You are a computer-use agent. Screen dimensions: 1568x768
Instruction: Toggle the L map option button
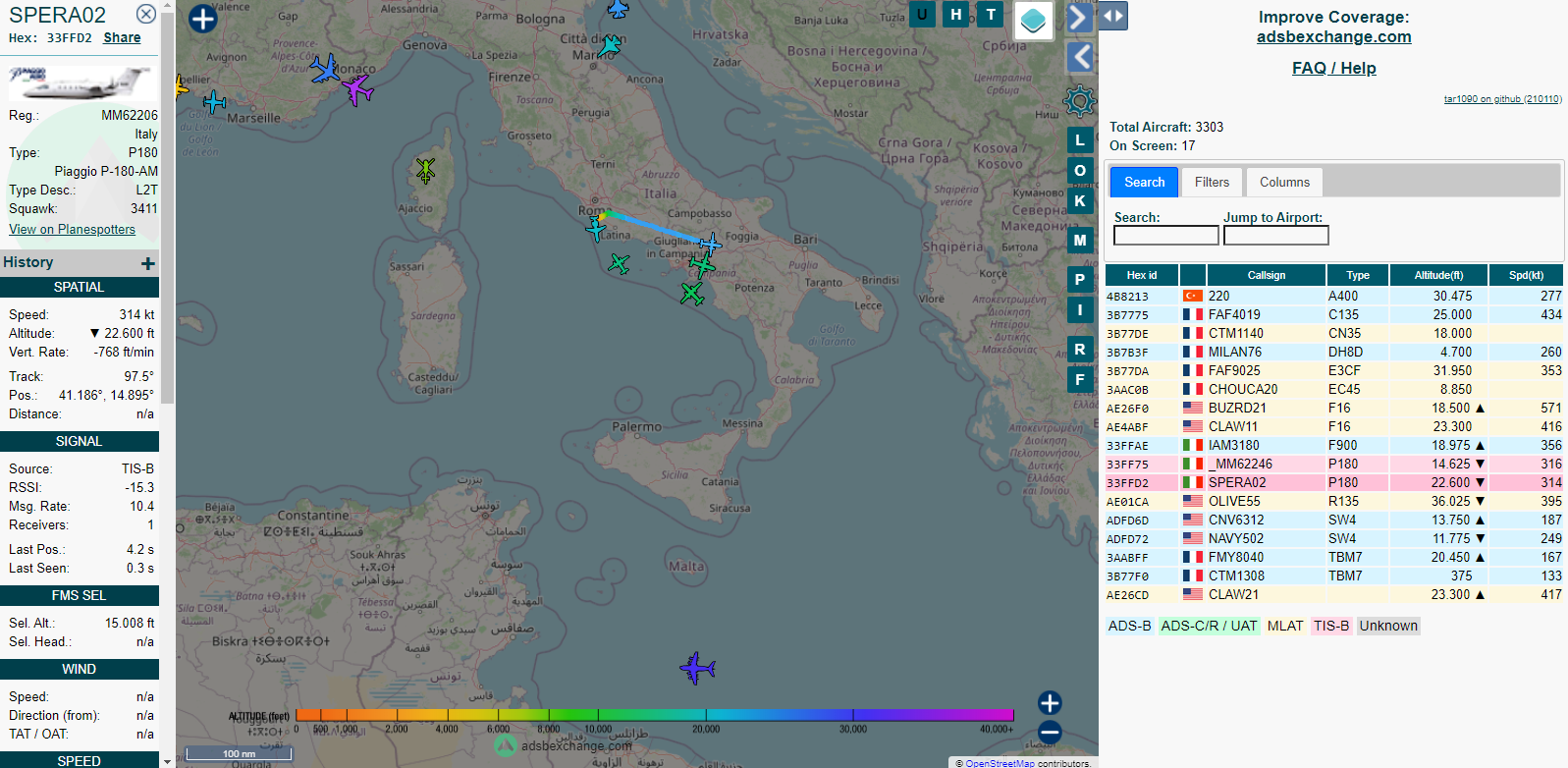(x=1080, y=140)
